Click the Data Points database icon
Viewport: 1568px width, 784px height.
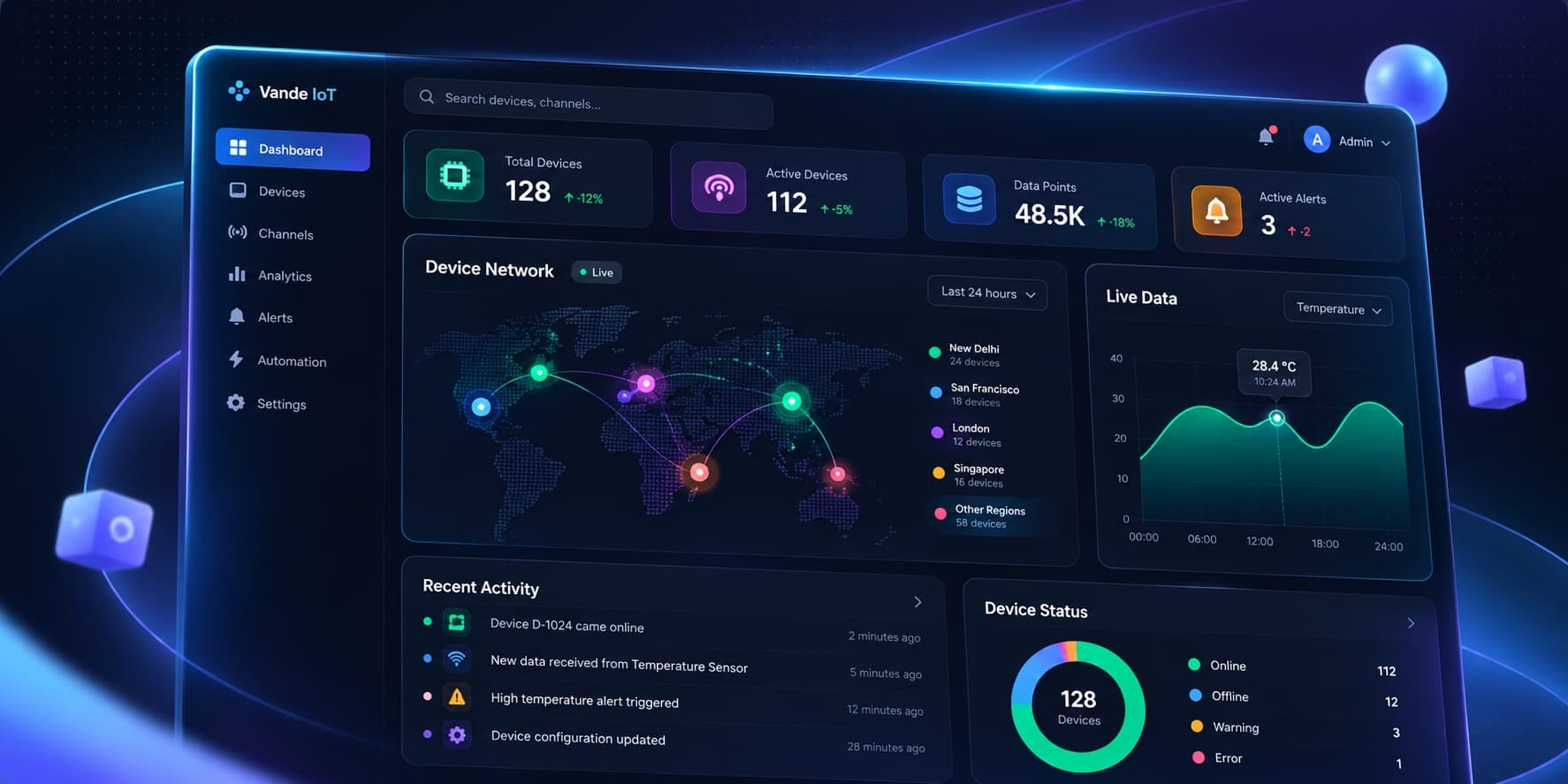(970, 199)
